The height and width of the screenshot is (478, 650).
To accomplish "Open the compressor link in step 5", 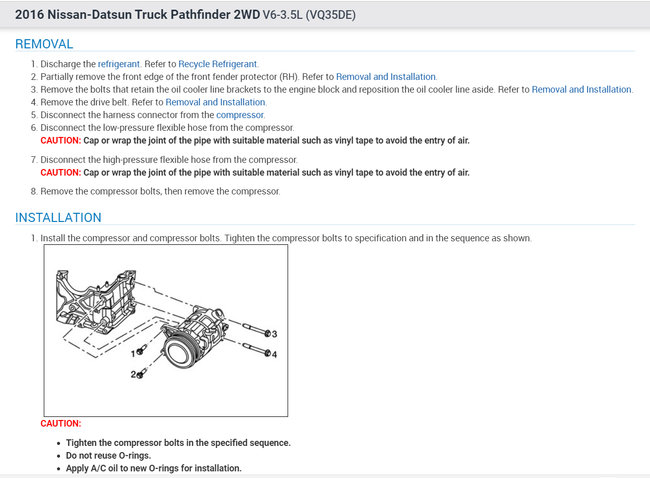I will (x=240, y=115).
